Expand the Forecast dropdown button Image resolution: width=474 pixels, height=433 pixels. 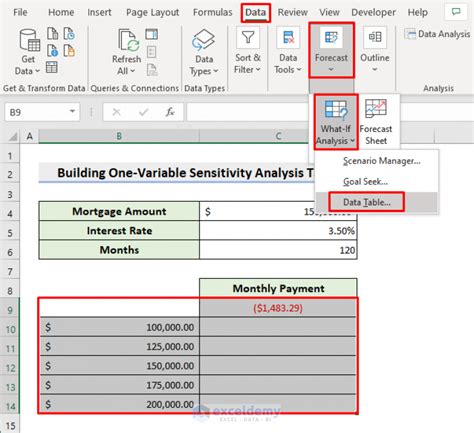point(331,50)
